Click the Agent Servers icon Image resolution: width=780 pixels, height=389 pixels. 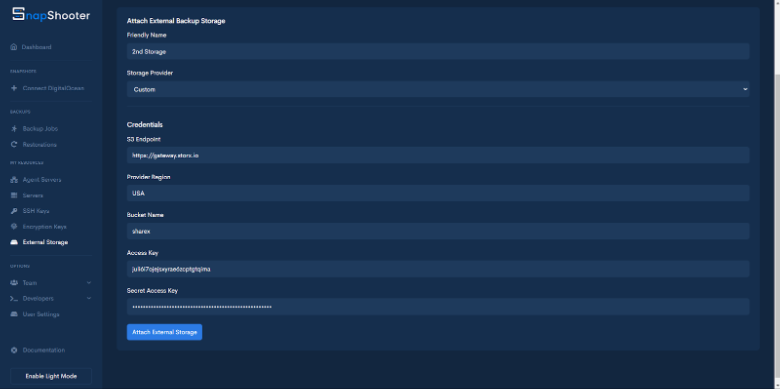pyautogui.click(x=14, y=180)
